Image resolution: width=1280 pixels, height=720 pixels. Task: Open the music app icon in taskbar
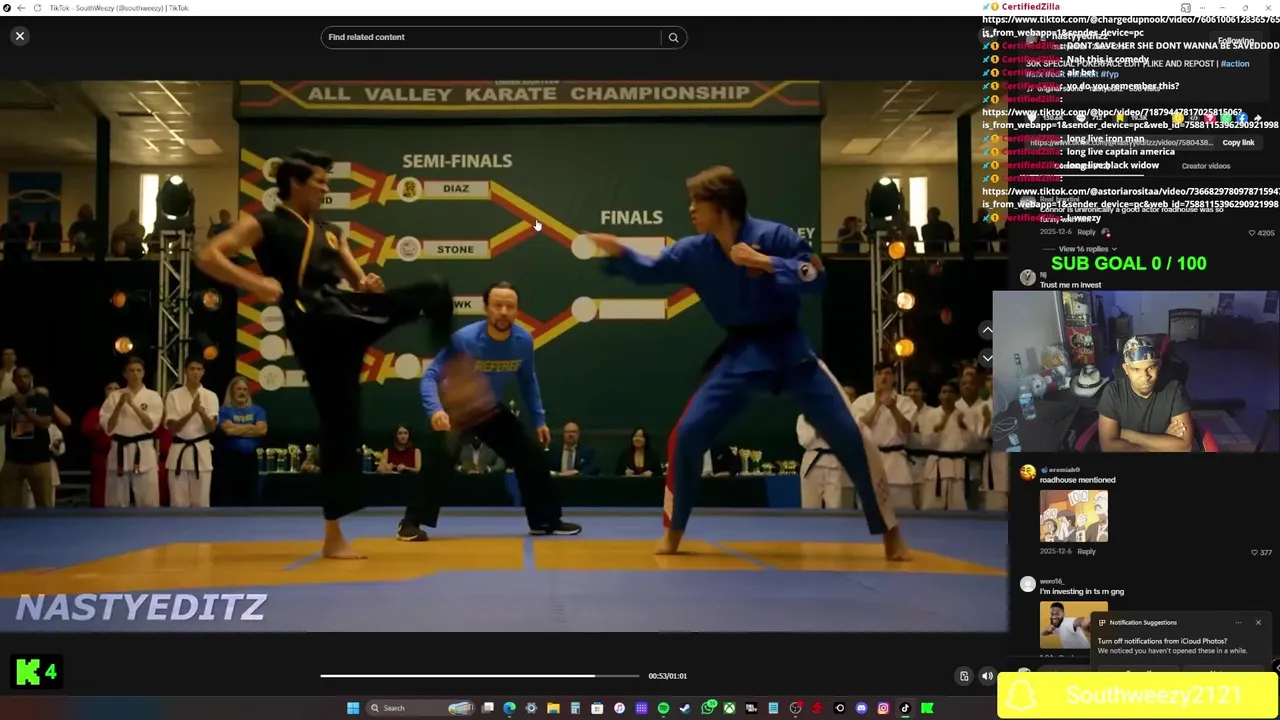pos(620,708)
